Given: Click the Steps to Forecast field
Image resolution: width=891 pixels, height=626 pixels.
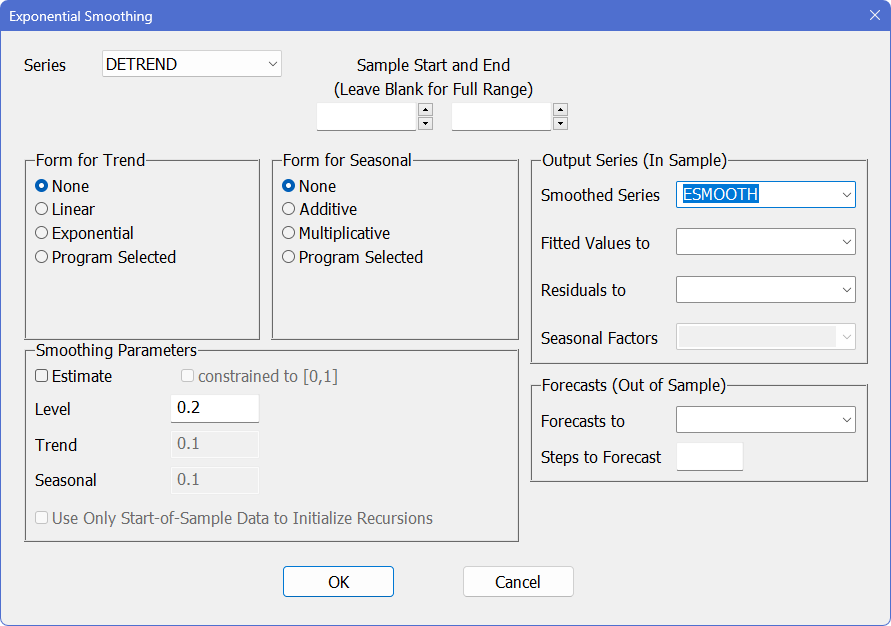Looking at the screenshot, I should click(709, 457).
